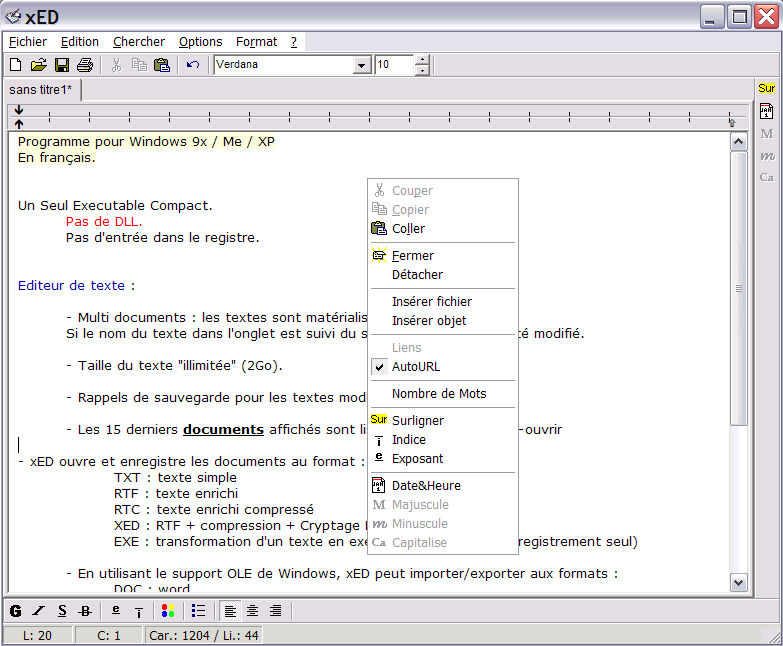
Task: Increase font size with up stepper
Action: point(422,60)
